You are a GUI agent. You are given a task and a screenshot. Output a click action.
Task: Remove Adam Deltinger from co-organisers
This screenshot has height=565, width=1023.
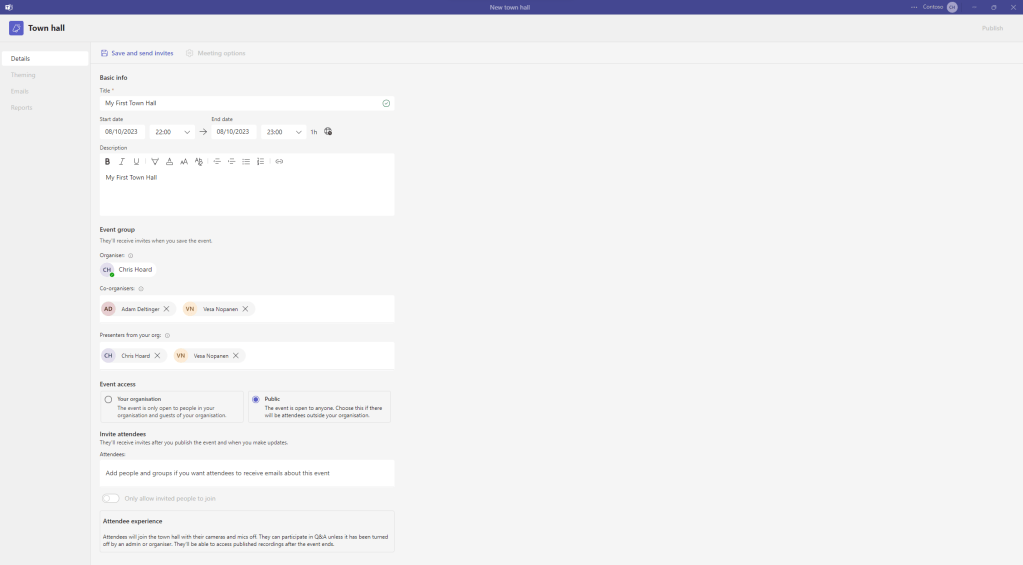tap(166, 309)
